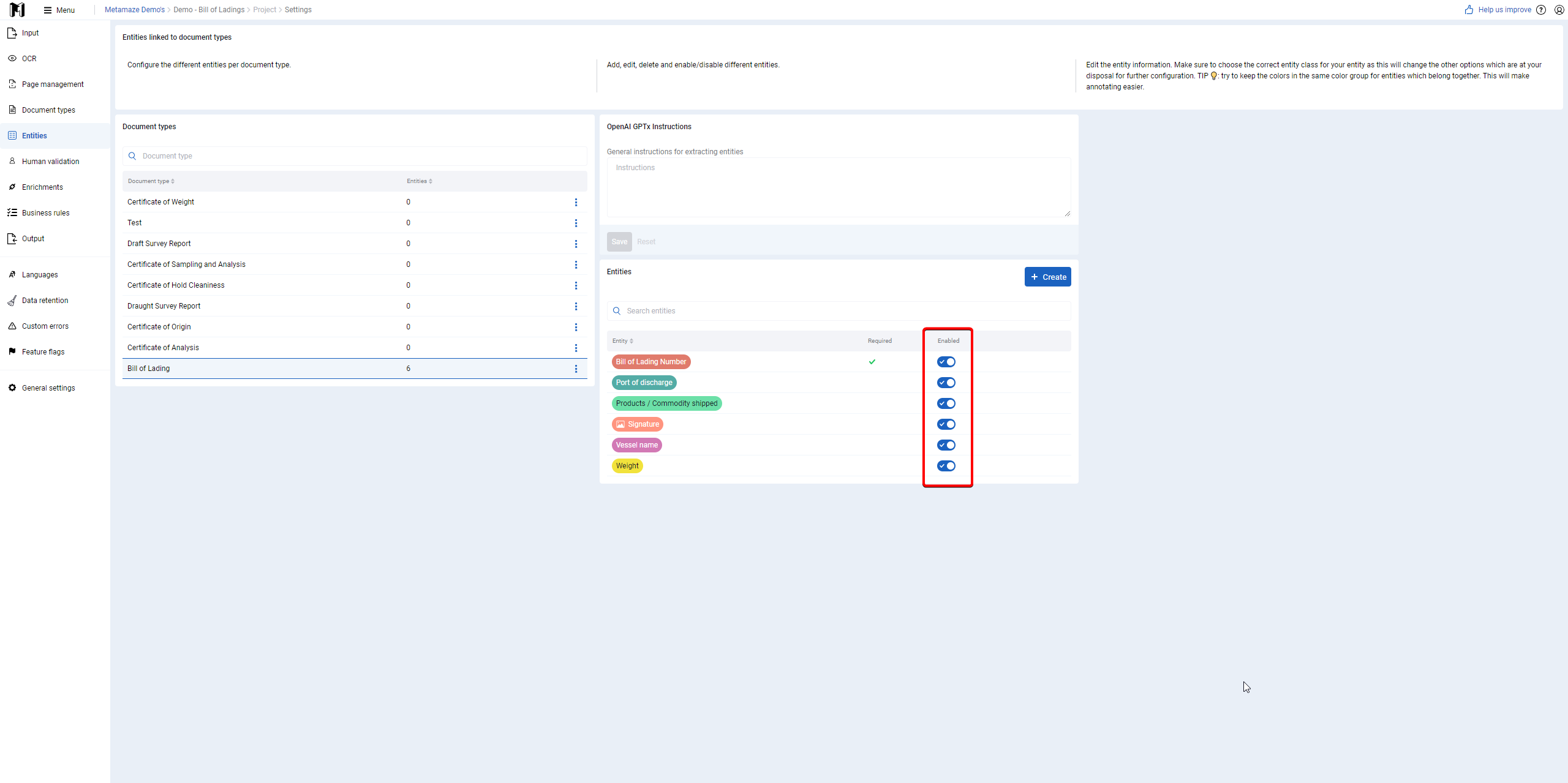Click the Reset instructions button
This screenshot has height=783, width=1568.
point(646,242)
